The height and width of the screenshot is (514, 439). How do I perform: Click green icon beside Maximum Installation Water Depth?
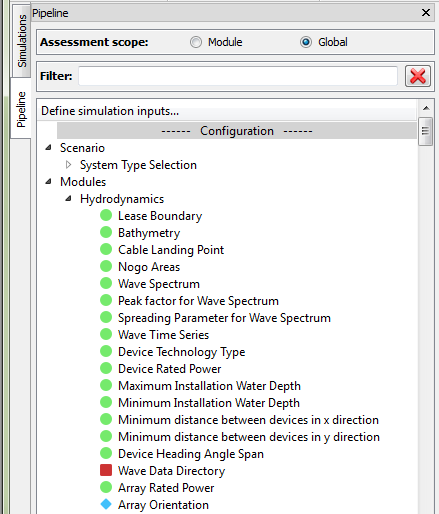click(x=106, y=385)
